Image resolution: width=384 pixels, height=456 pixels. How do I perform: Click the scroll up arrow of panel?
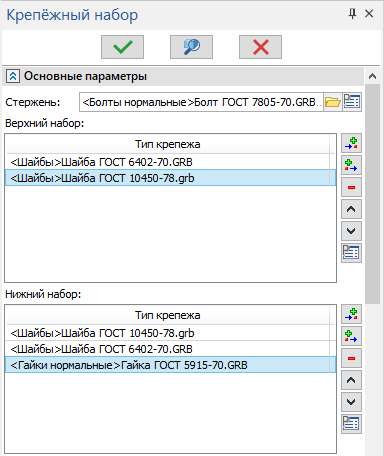pos(372,76)
